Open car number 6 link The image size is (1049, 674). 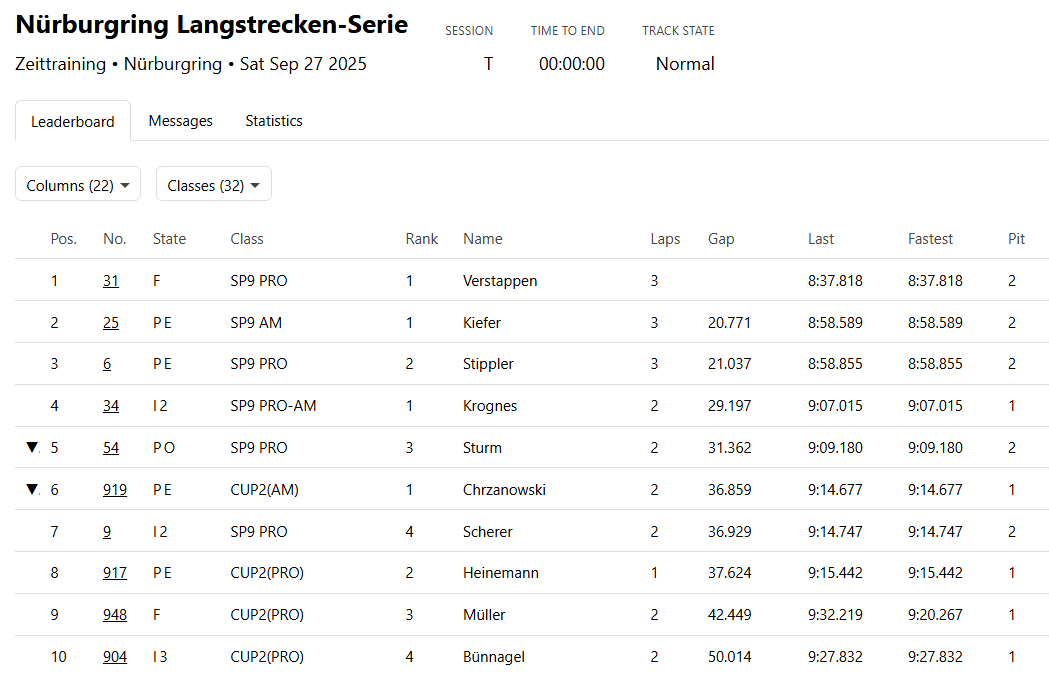pos(107,363)
